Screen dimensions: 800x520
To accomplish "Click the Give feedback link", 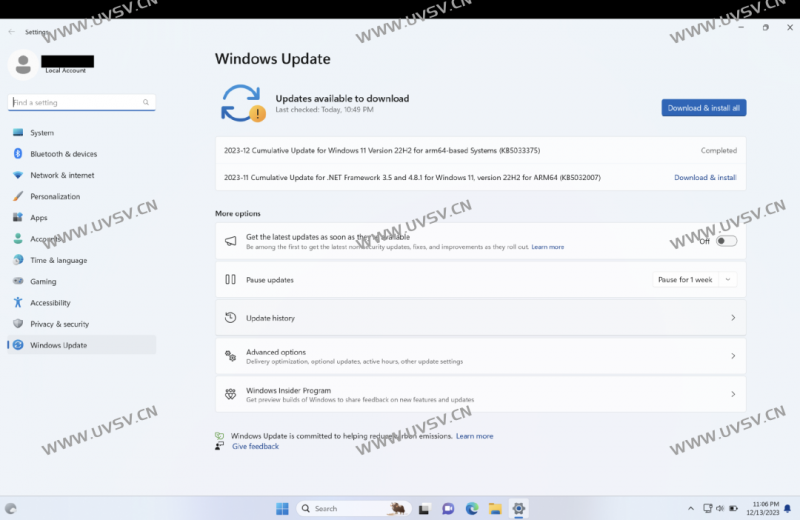I will click(256, 446).
